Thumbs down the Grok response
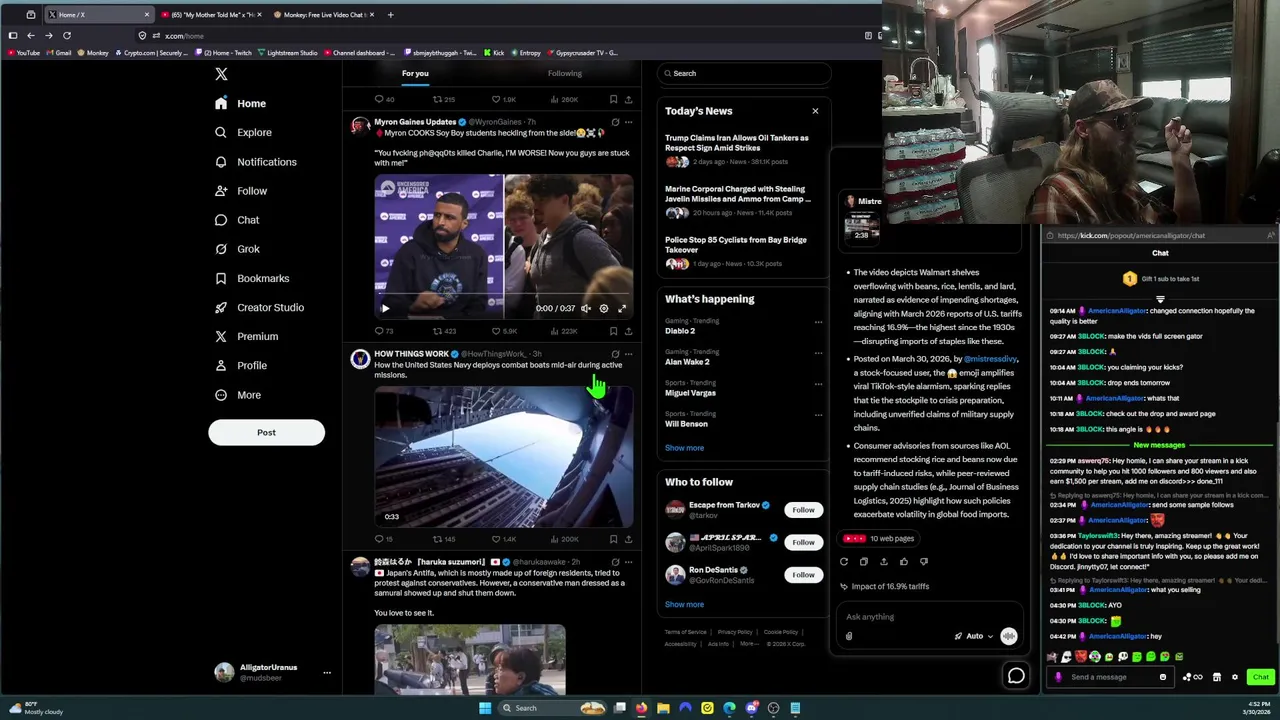 click(924, 562)
